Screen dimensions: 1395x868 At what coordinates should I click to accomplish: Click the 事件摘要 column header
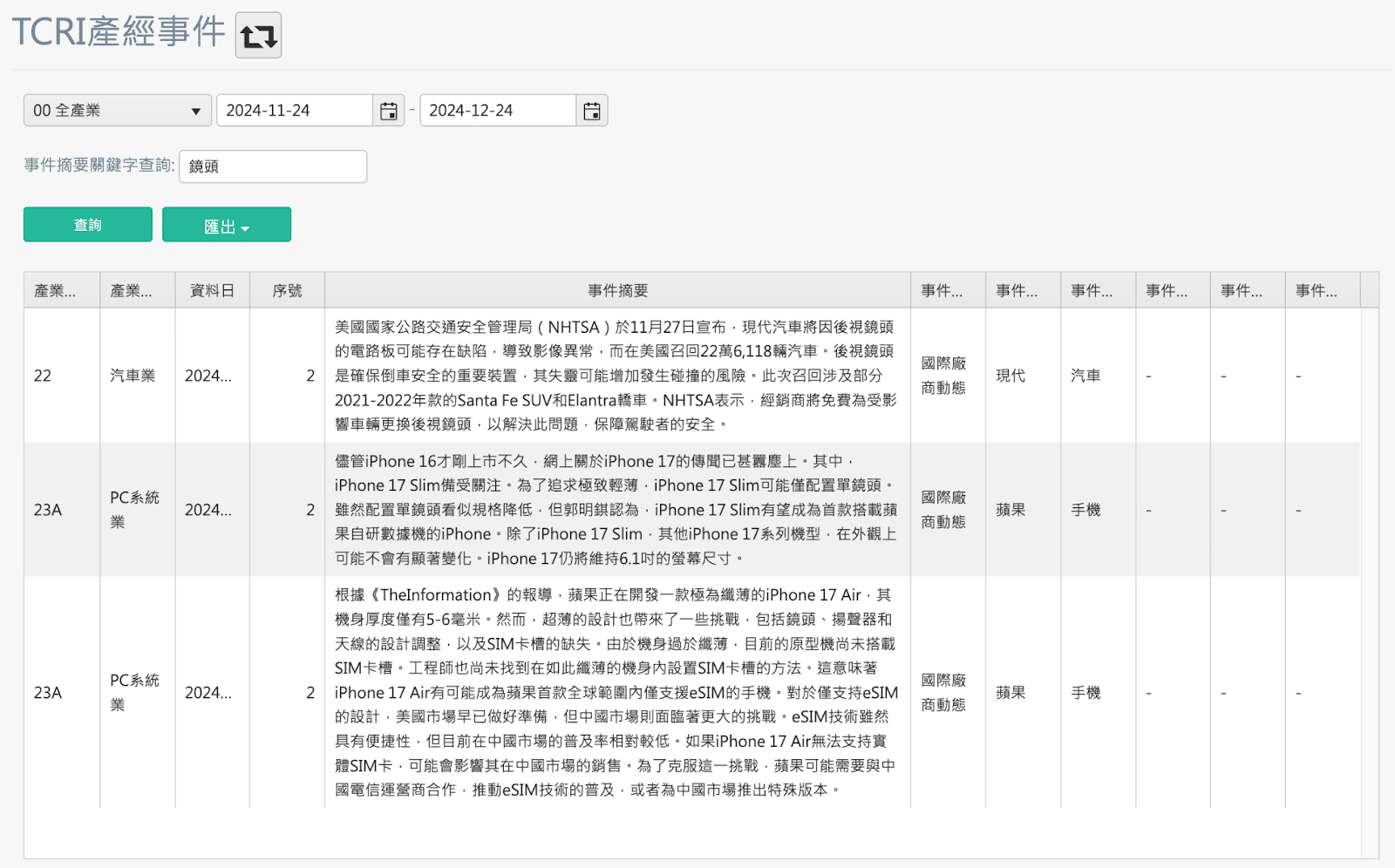(x=617, y=290)
